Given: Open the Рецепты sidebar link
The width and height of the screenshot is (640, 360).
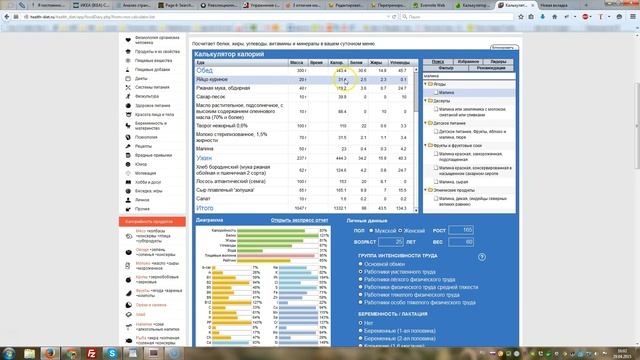Looking at the screenshot, I should (x=143, y=146).
